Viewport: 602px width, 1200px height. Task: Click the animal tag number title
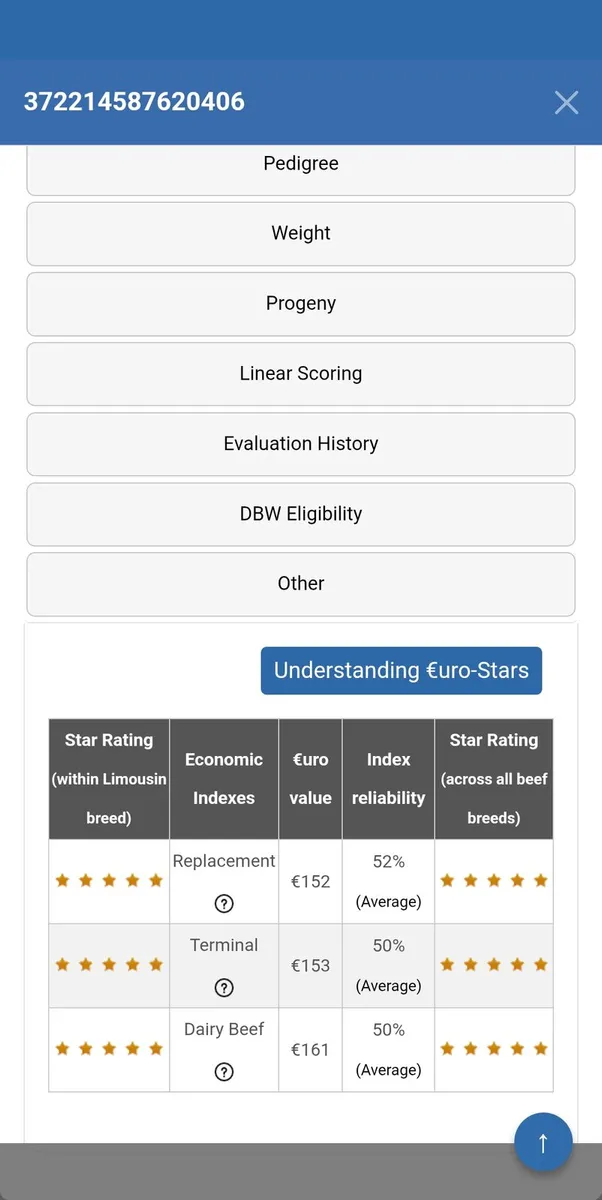(134, 101)
